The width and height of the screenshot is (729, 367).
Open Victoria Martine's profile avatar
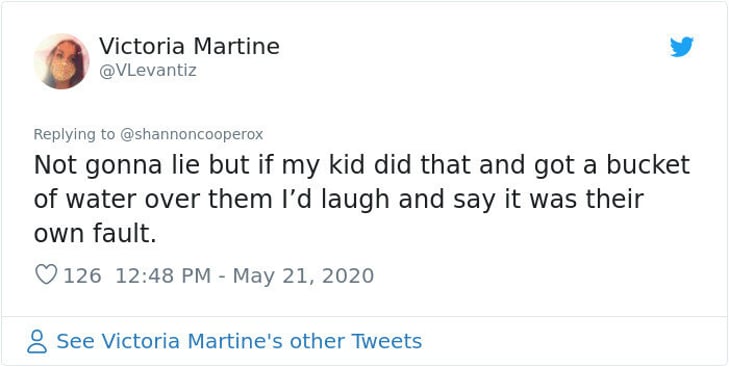click(61, 61)
